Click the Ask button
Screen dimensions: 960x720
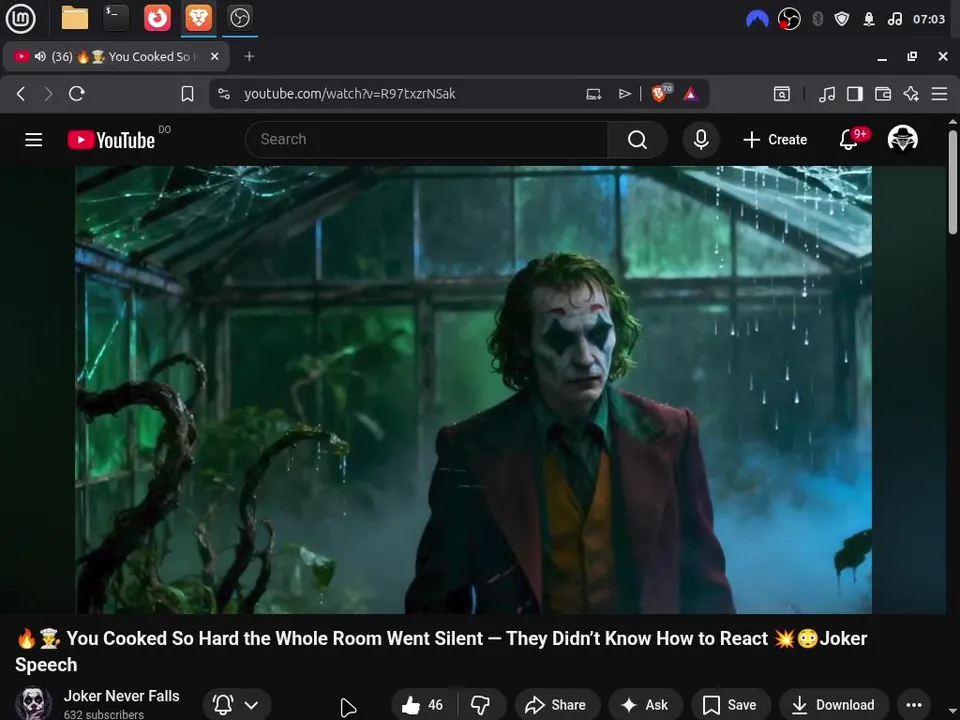[x=645, y=705]
